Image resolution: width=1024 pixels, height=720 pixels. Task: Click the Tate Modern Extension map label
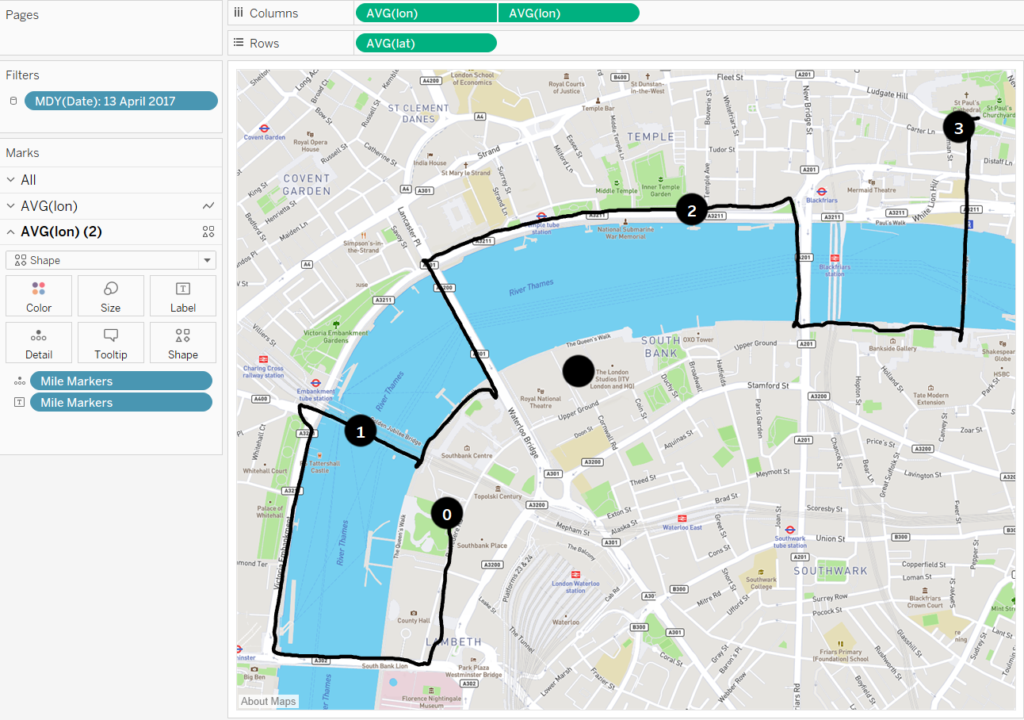(x=931, y=399)
